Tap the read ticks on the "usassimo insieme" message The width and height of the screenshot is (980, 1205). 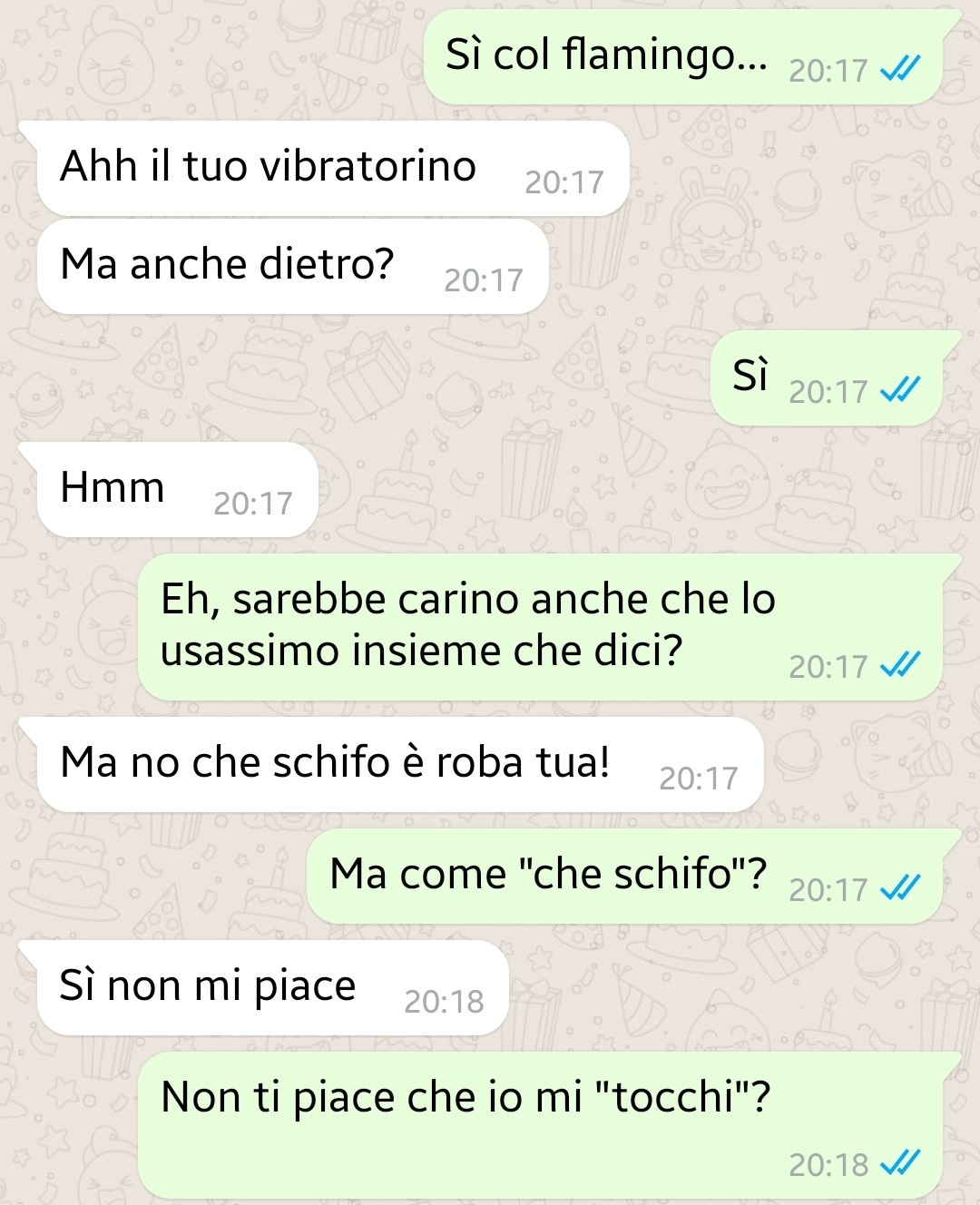(x=901, y=665)
